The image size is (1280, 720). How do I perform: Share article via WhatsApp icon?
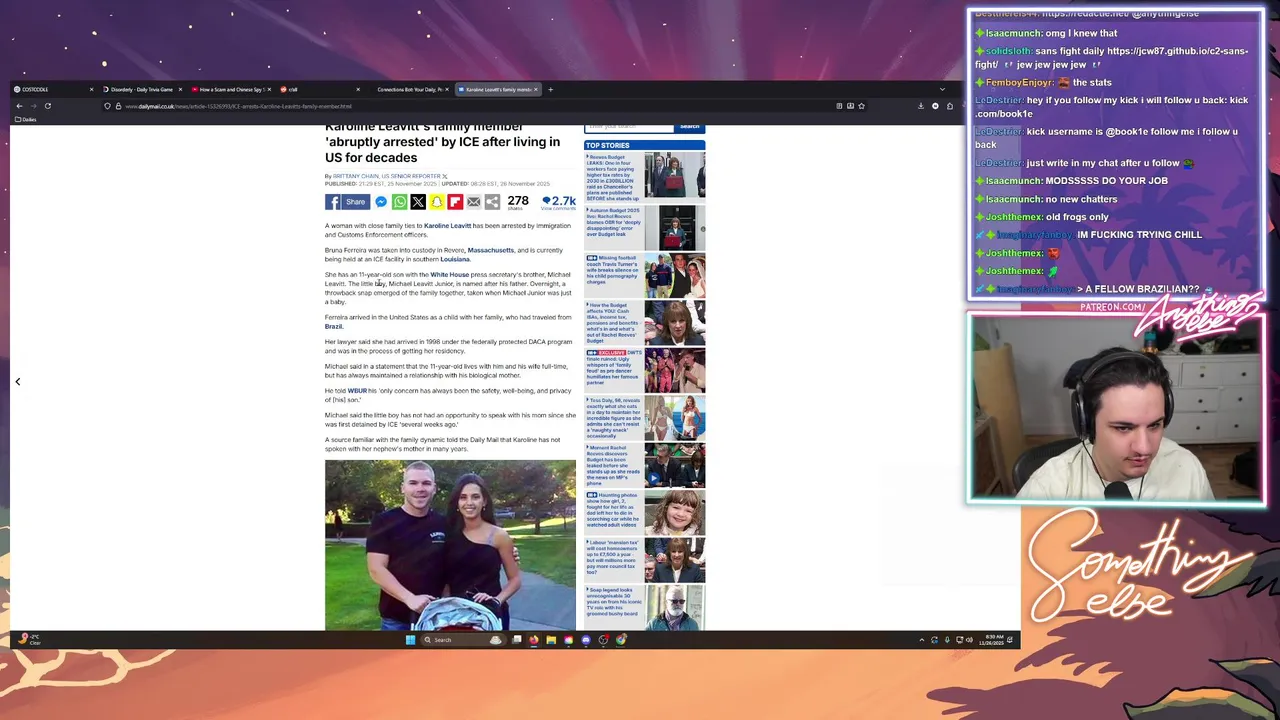tap(400, 202)
